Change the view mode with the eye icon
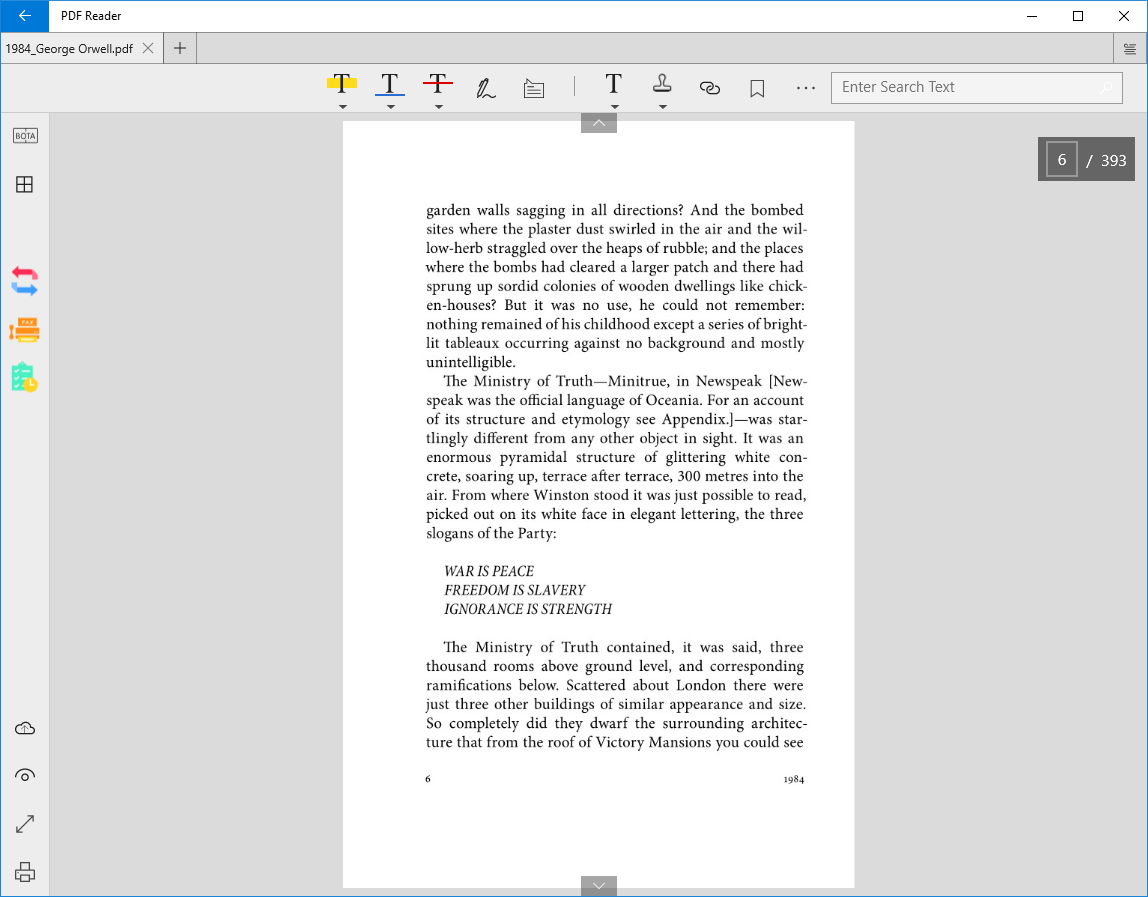The image size is (1148, 897). click(x=25, y=775)
